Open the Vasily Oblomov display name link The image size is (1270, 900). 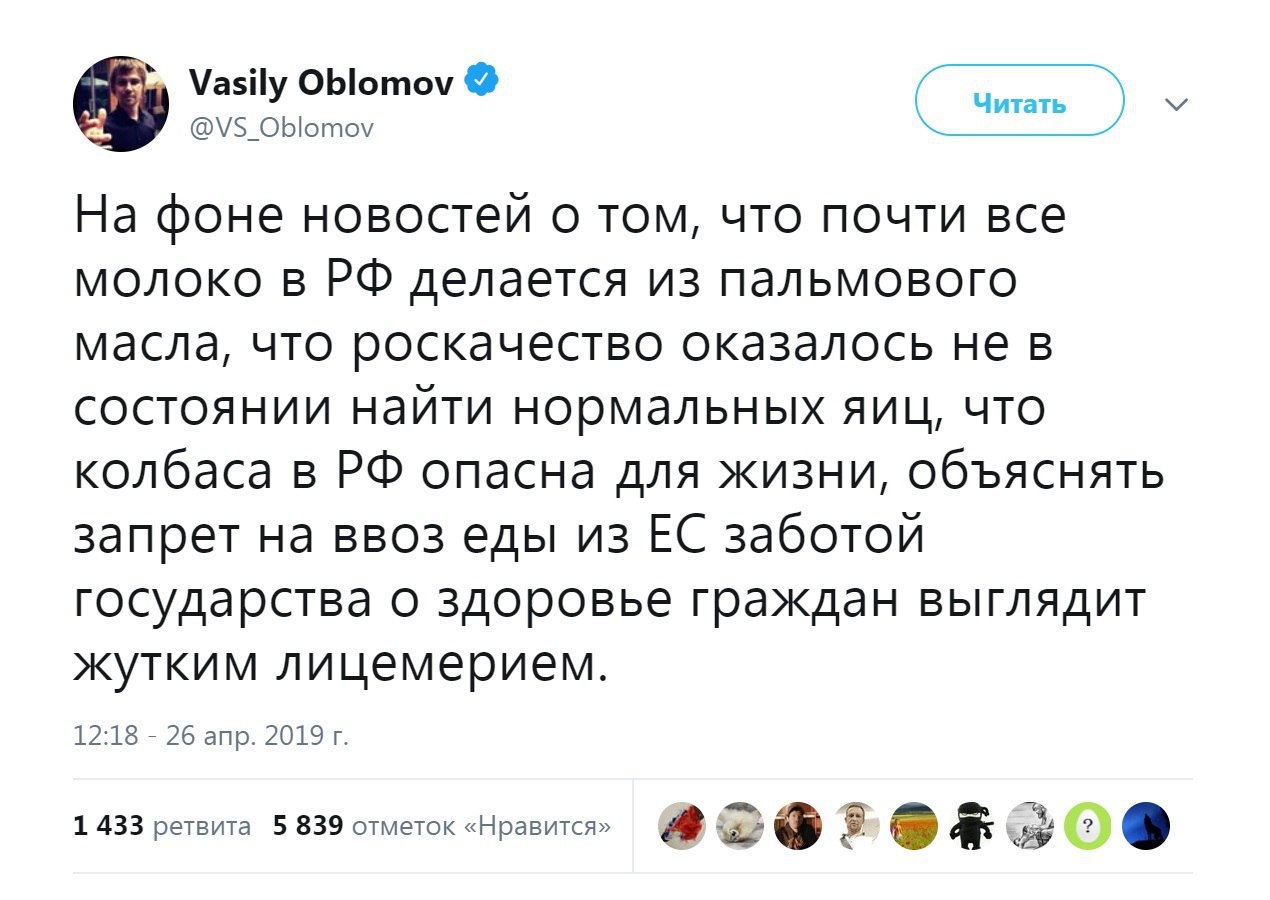tap(324, 83)
